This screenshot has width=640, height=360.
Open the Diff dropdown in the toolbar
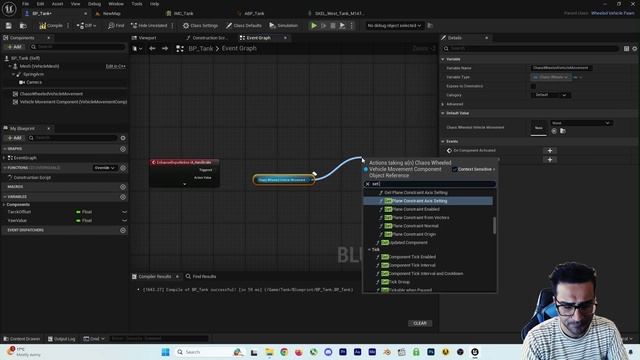[x=86, y=26]
